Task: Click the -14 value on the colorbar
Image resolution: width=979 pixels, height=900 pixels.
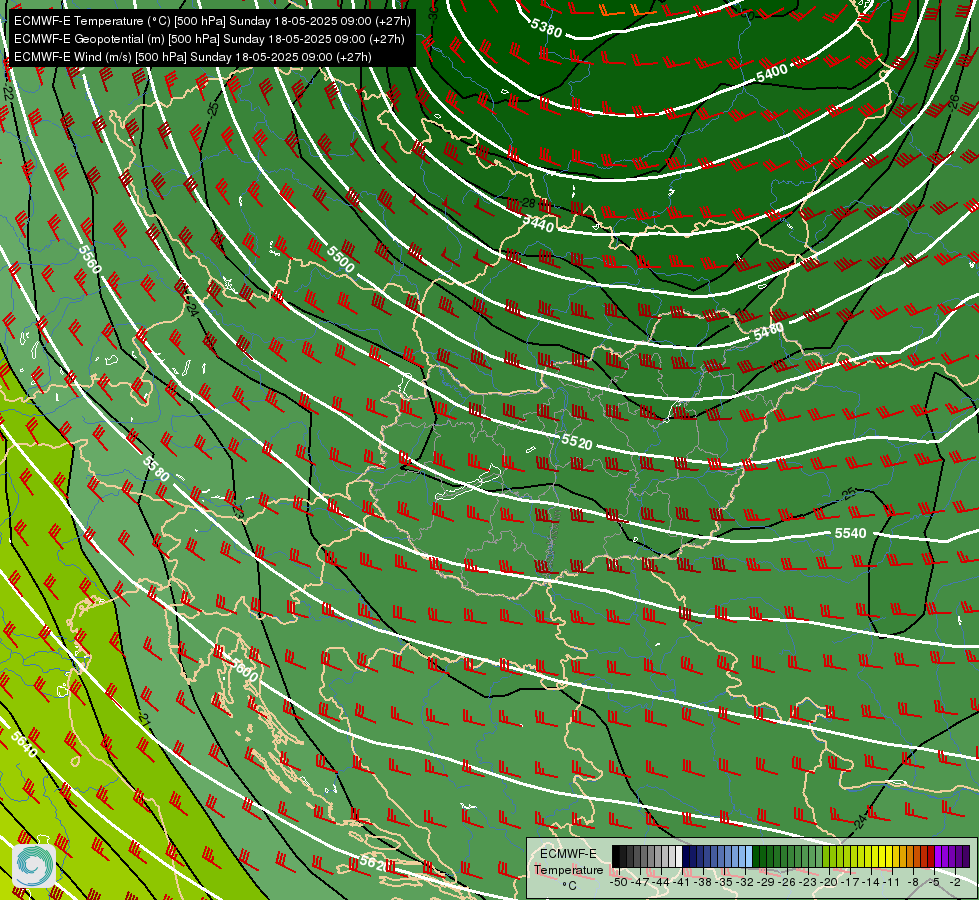Action: point(871,883)
